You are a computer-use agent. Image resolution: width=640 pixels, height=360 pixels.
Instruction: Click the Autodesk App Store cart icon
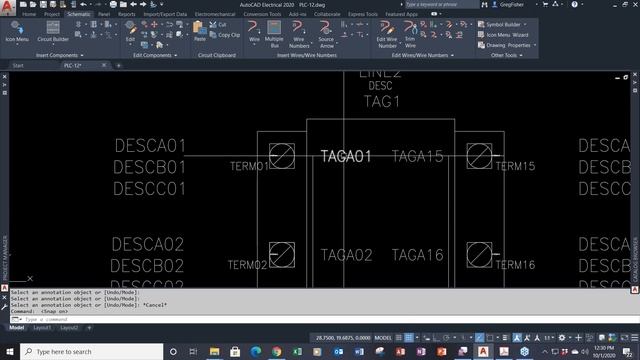[545, 4]
